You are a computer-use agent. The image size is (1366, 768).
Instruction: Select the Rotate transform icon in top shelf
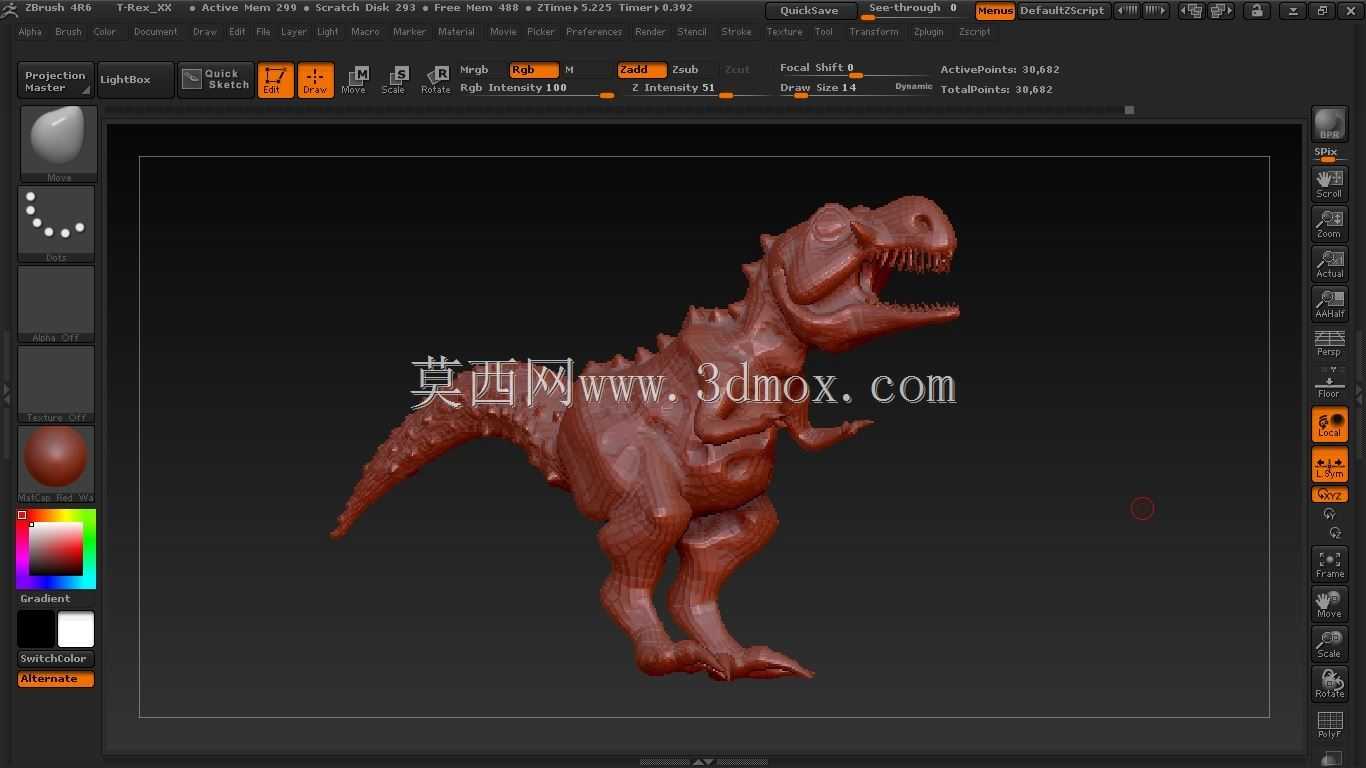click(x=435, y=80)
